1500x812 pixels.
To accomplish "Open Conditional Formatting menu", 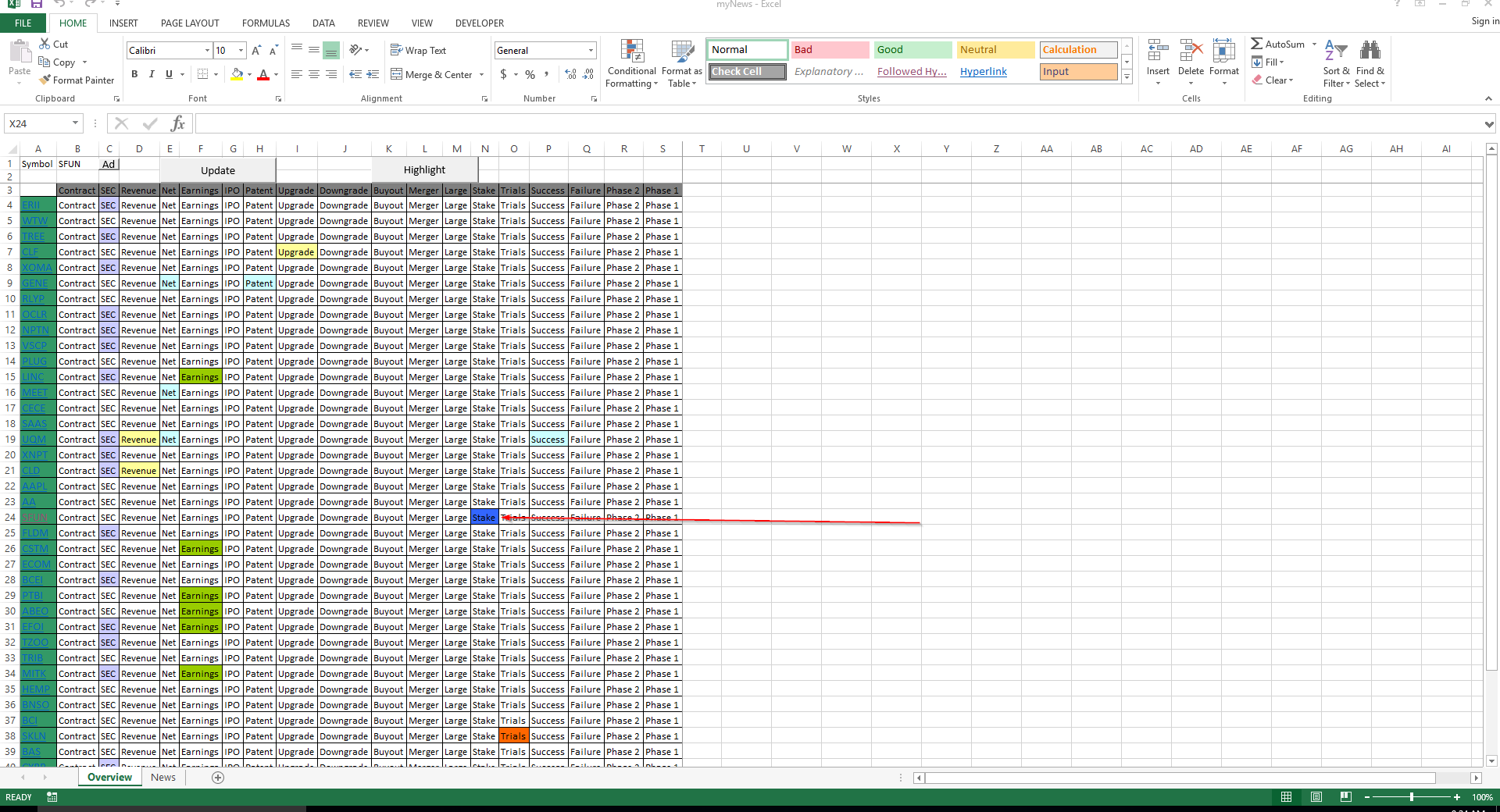I will pyautogui.click(x=631, y=64).
